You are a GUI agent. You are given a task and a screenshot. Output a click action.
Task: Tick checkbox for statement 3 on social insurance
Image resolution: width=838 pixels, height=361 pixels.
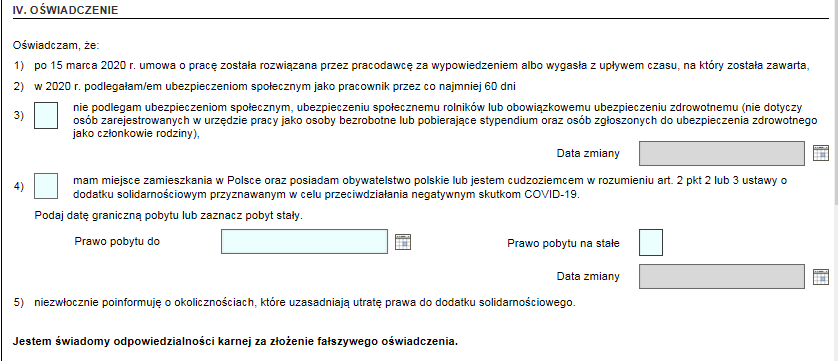46,116
